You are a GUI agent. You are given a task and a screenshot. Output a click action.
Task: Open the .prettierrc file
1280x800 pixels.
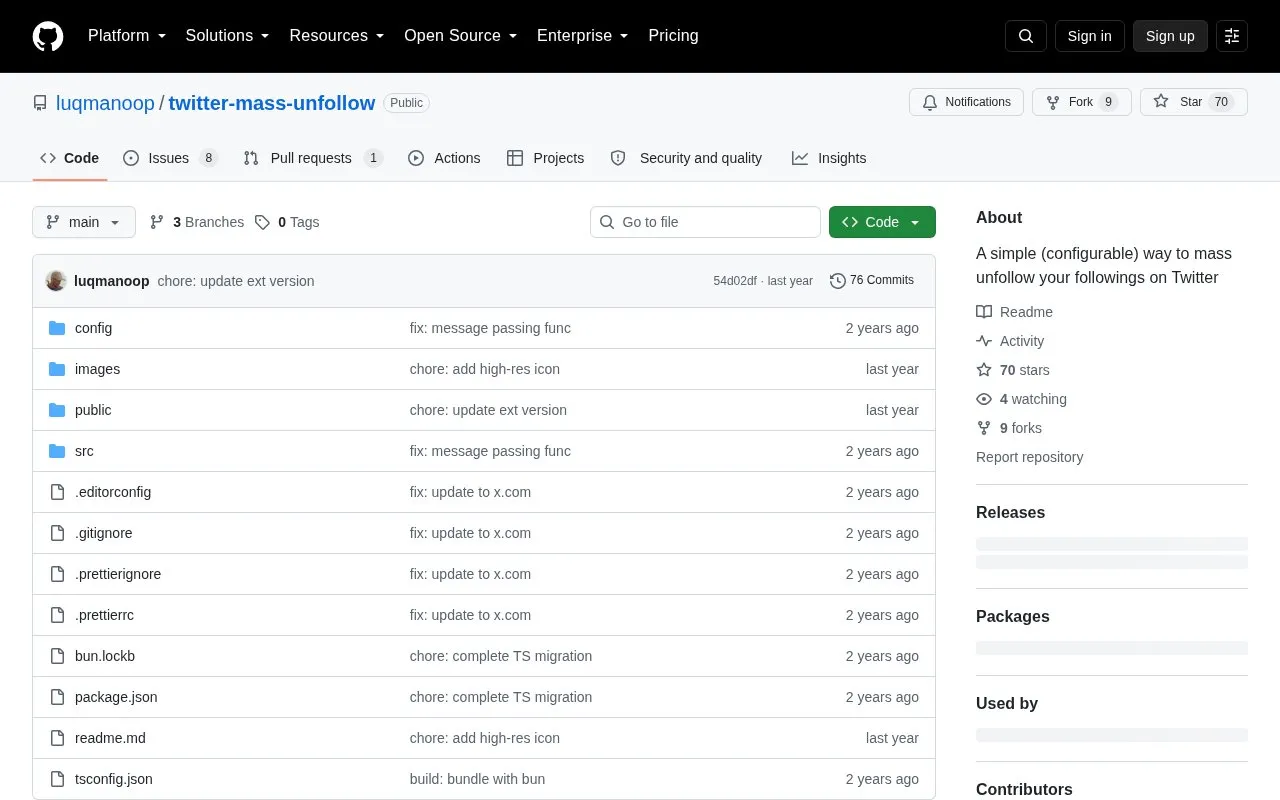(104, 615)
